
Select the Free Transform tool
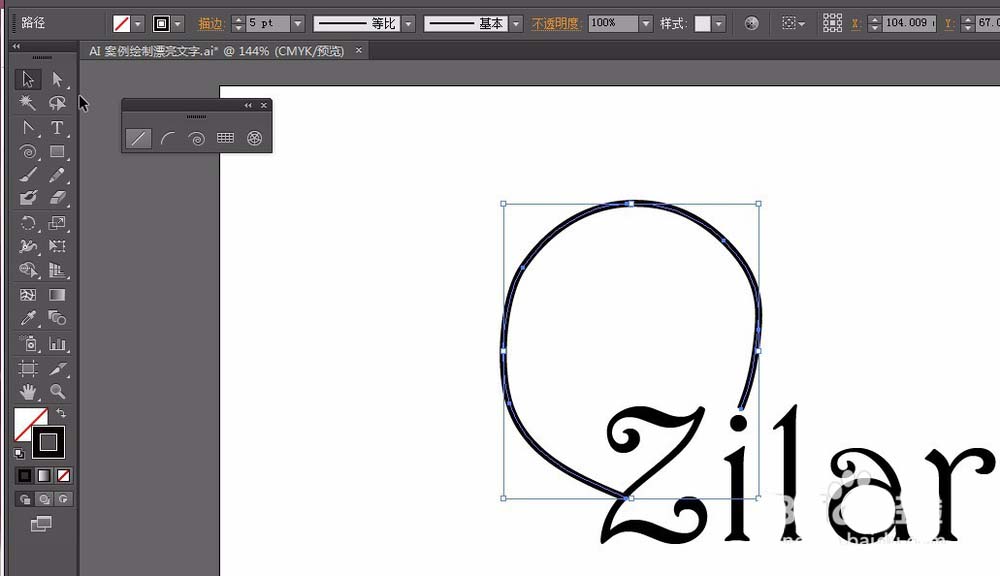57,246
